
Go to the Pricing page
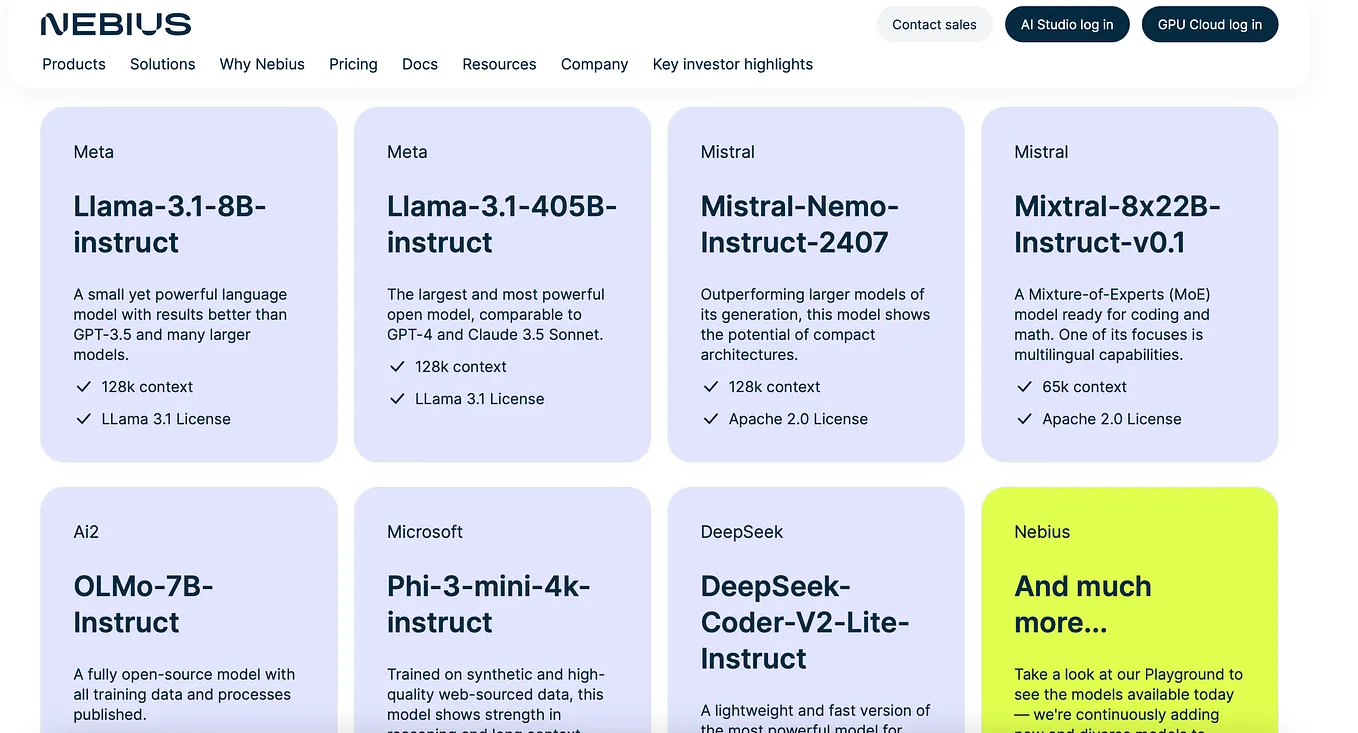pyautogui.click(x=353, y=64)
